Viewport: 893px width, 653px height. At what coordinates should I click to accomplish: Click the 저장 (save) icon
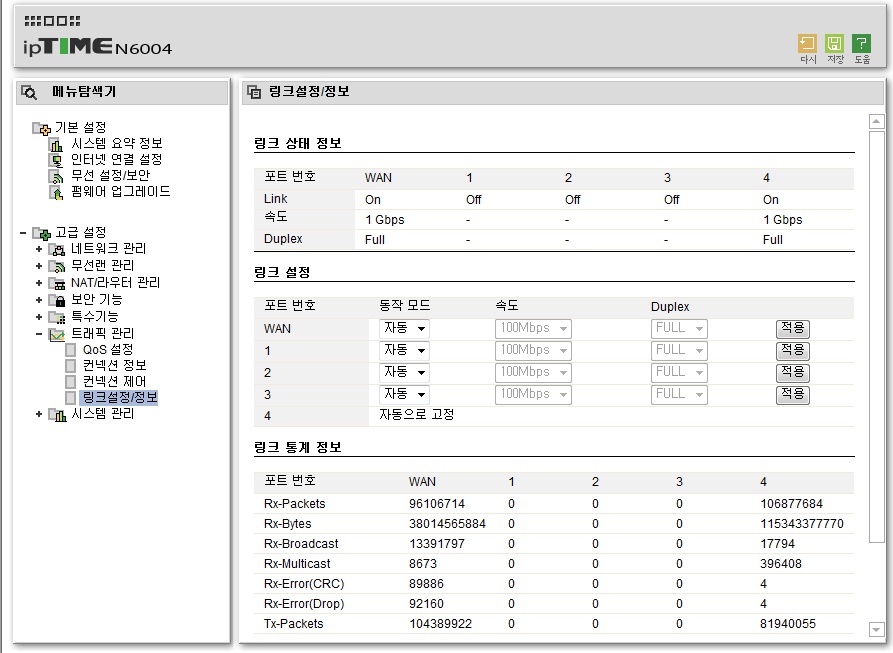pos(834,44)
